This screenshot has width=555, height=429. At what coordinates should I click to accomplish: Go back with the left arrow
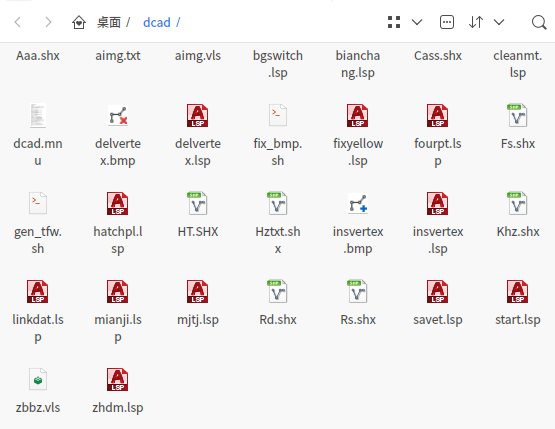pos(18,22)
